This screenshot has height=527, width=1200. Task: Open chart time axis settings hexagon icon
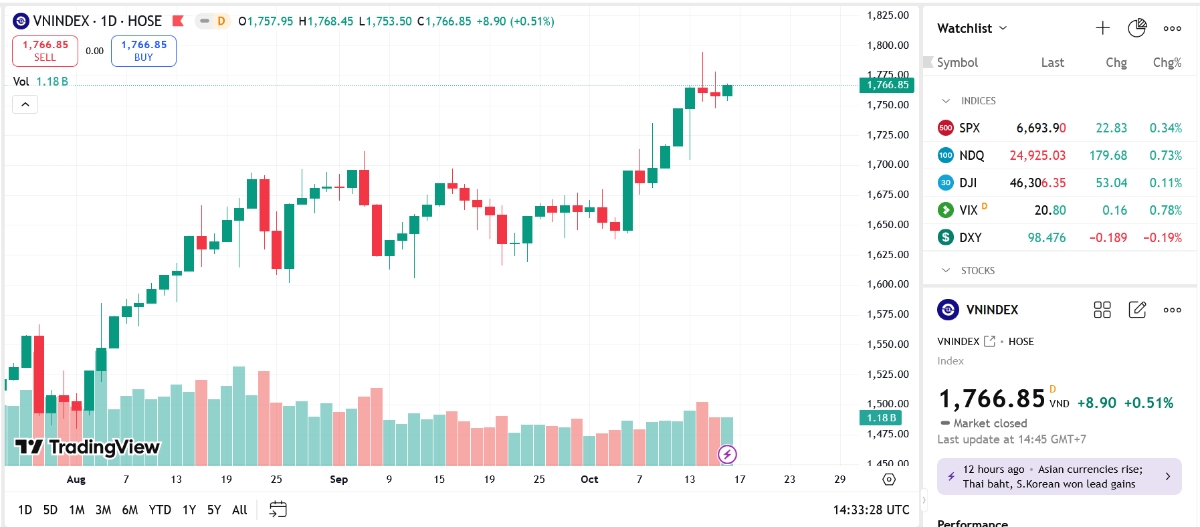click(889, 479)
